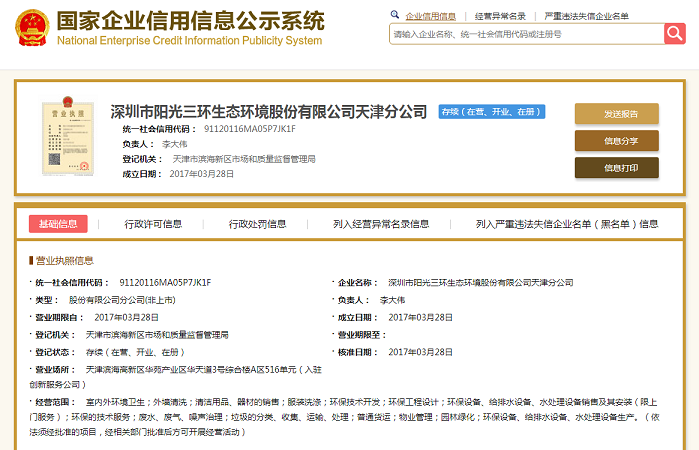Click the 存续（在营、开业、在册） status badge
Viewport: 699px width, 450px height.
492,112
